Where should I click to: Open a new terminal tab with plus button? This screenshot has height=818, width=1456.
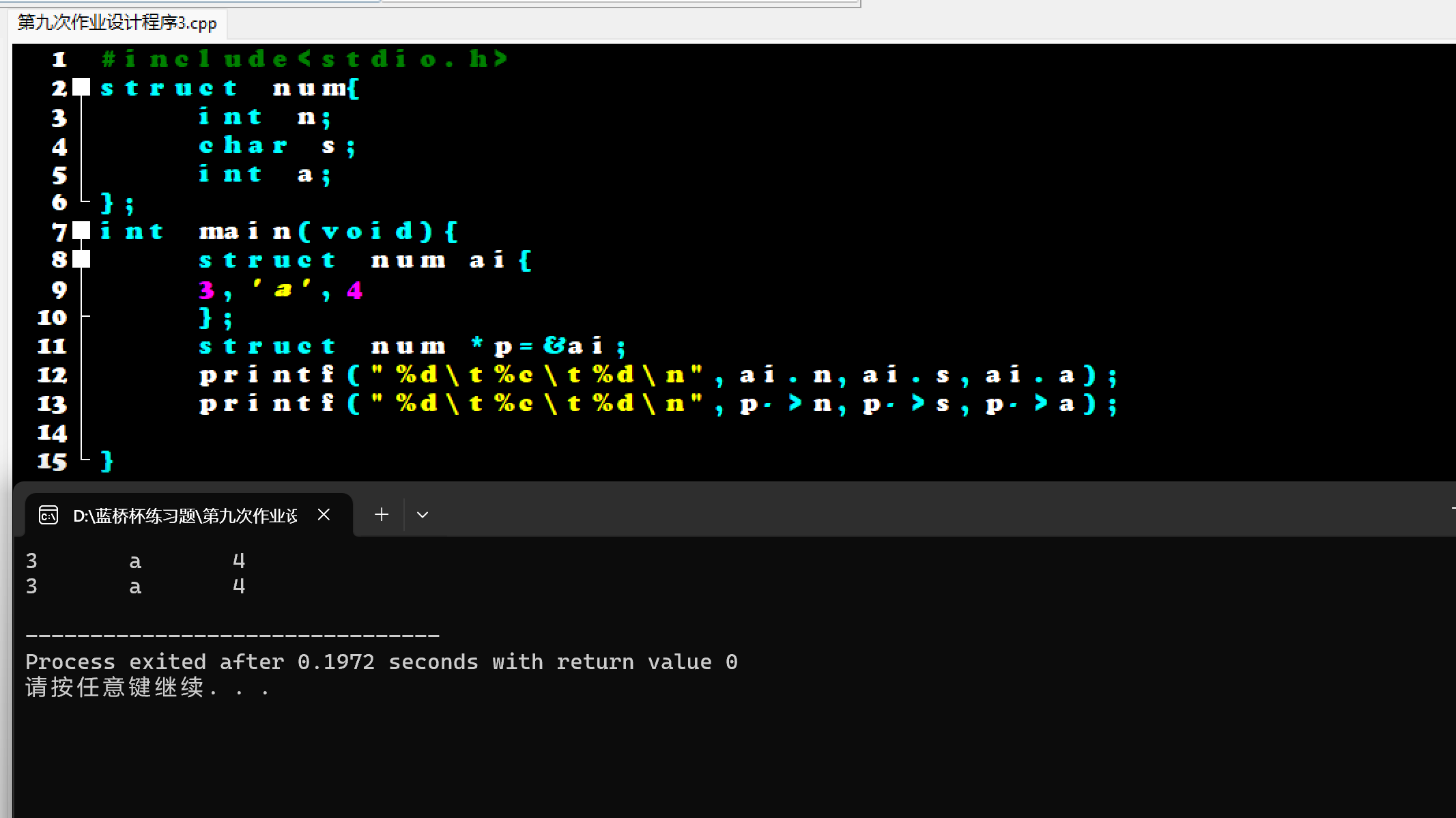[382, 515]
